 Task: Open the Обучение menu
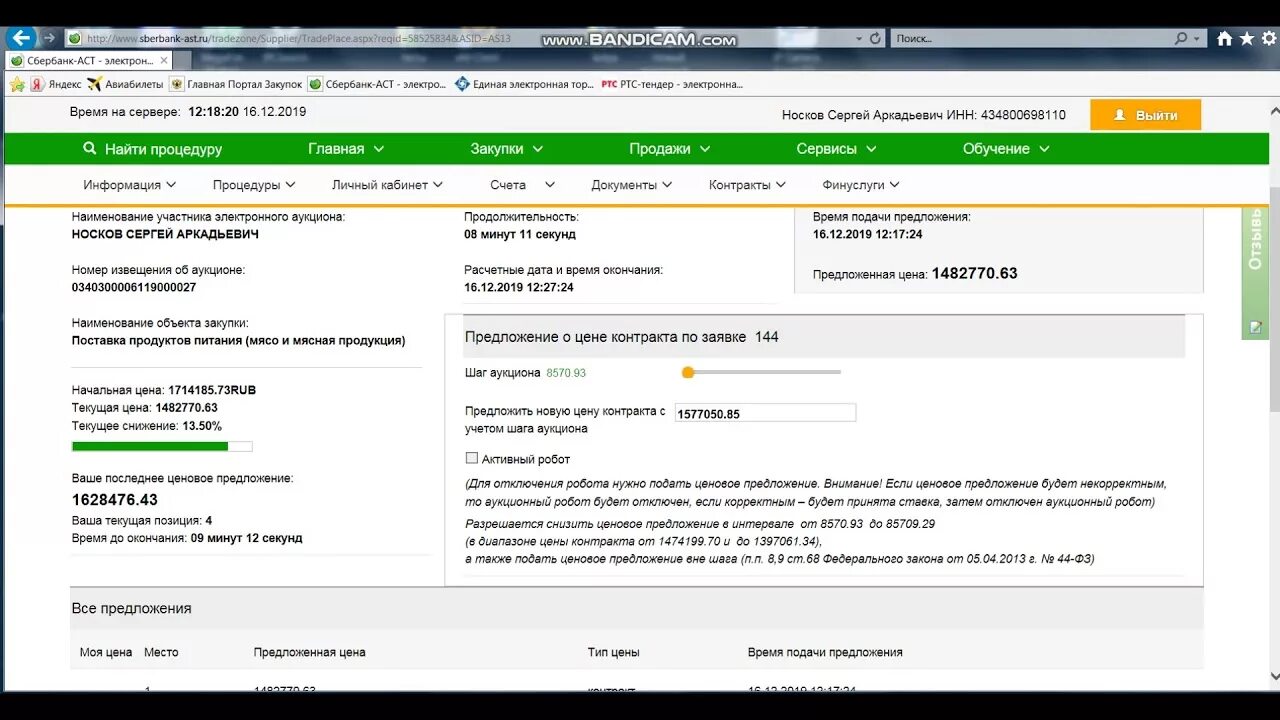1007,149
